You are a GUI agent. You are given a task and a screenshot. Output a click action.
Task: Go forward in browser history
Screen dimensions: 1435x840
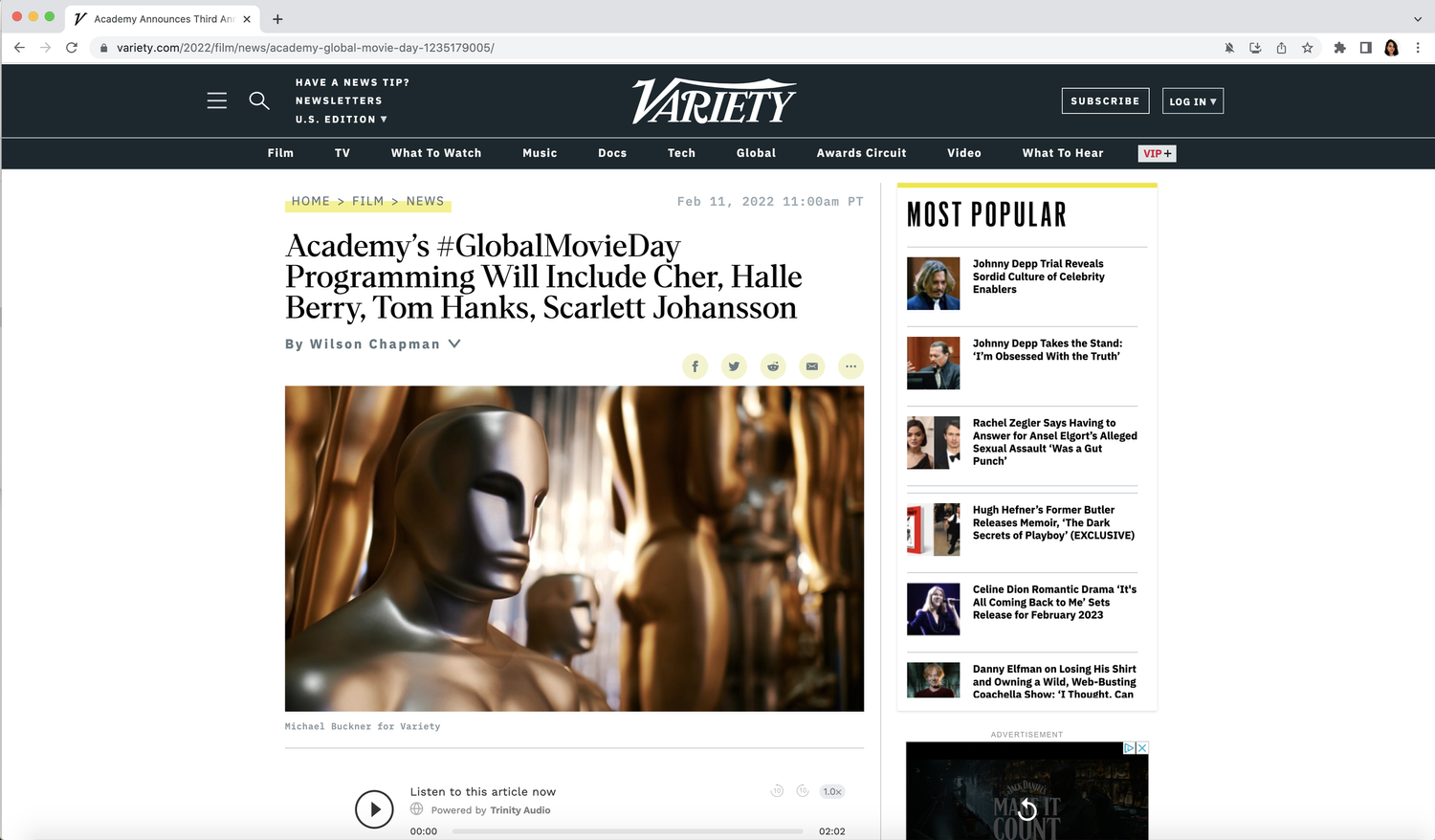tap(45, 47)
